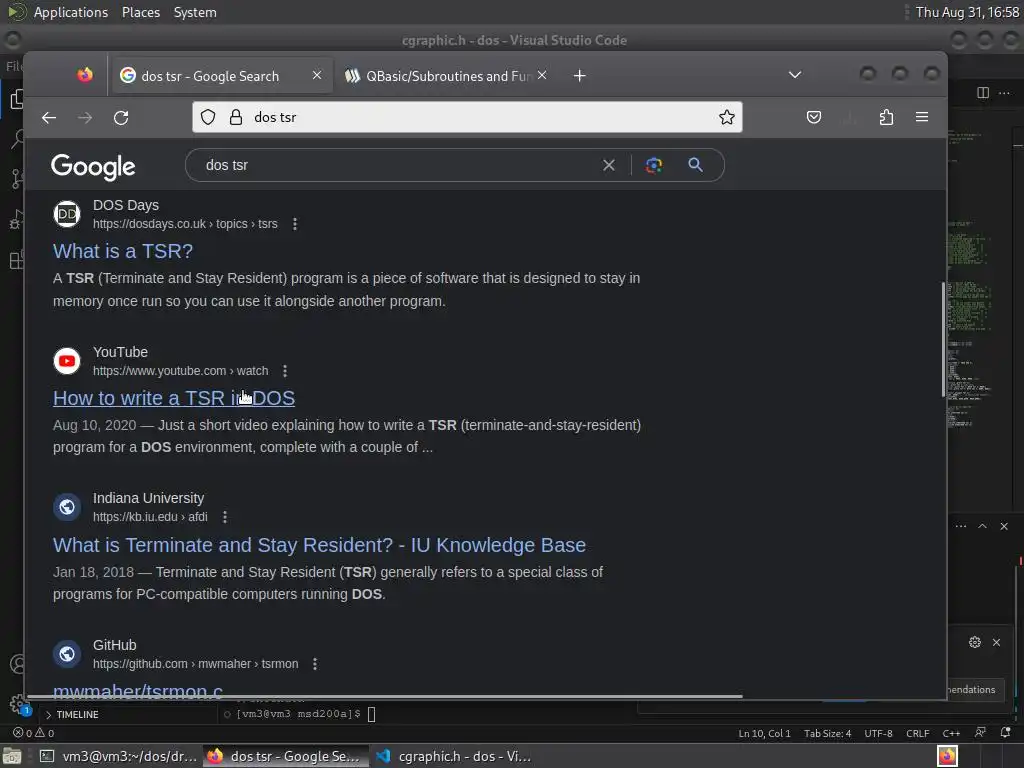Select UTF-8 encoding in status bar
1024x768 pixels.
(878, 733)
